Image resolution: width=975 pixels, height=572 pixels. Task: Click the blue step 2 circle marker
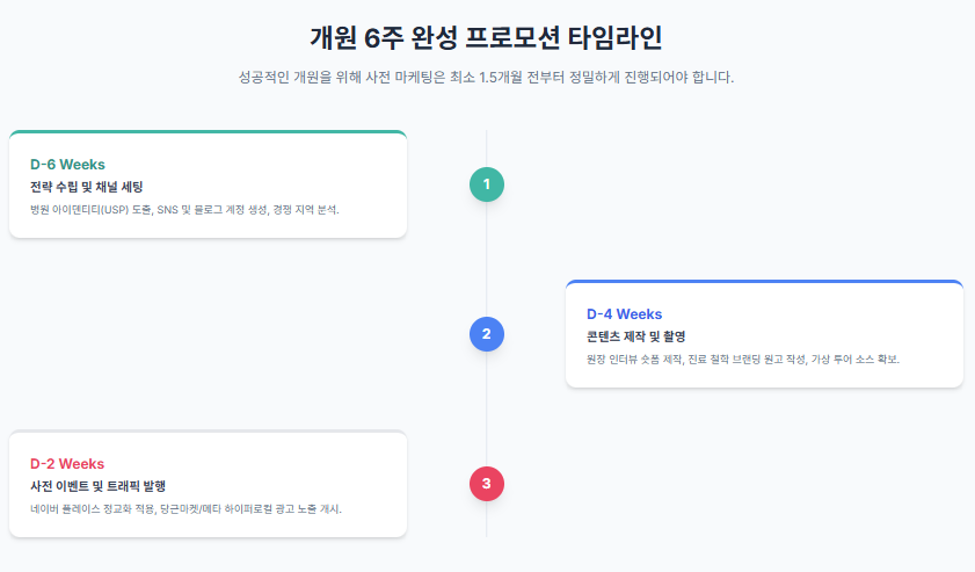(486, 334)
